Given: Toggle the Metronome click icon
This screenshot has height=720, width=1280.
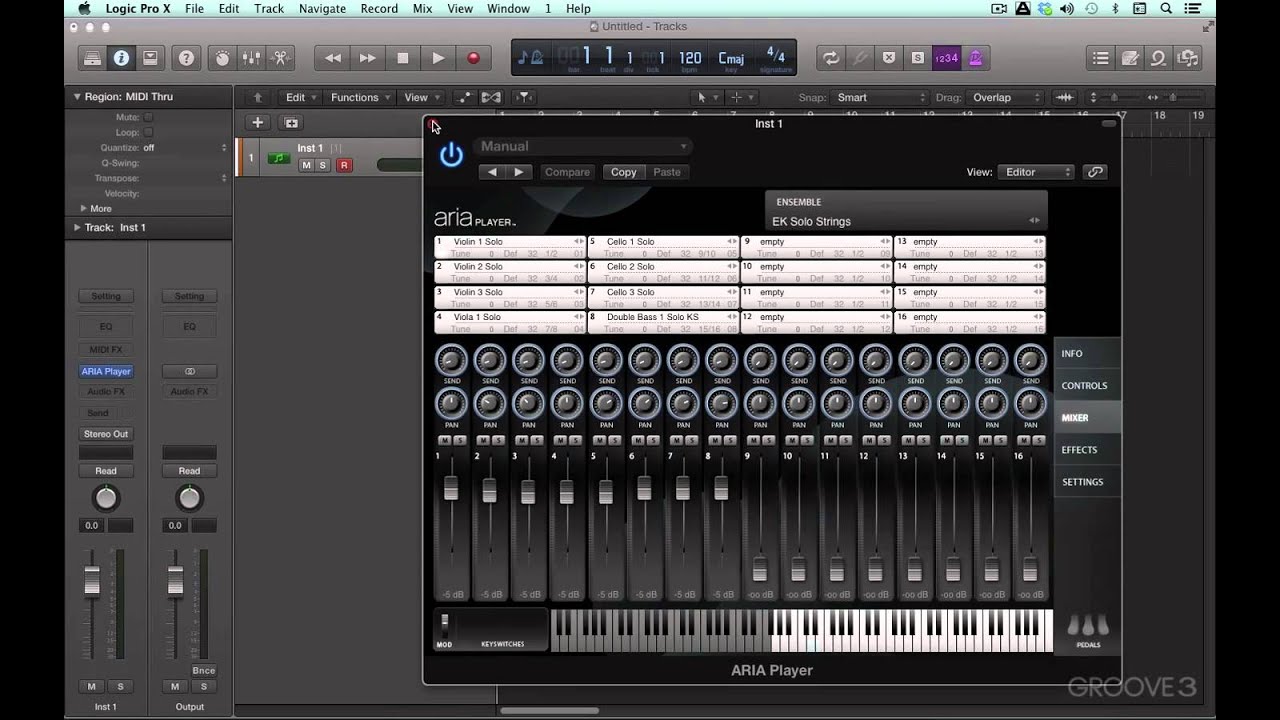Looking at the screenshot, I should pyautogui.click(x=975, y=58).
